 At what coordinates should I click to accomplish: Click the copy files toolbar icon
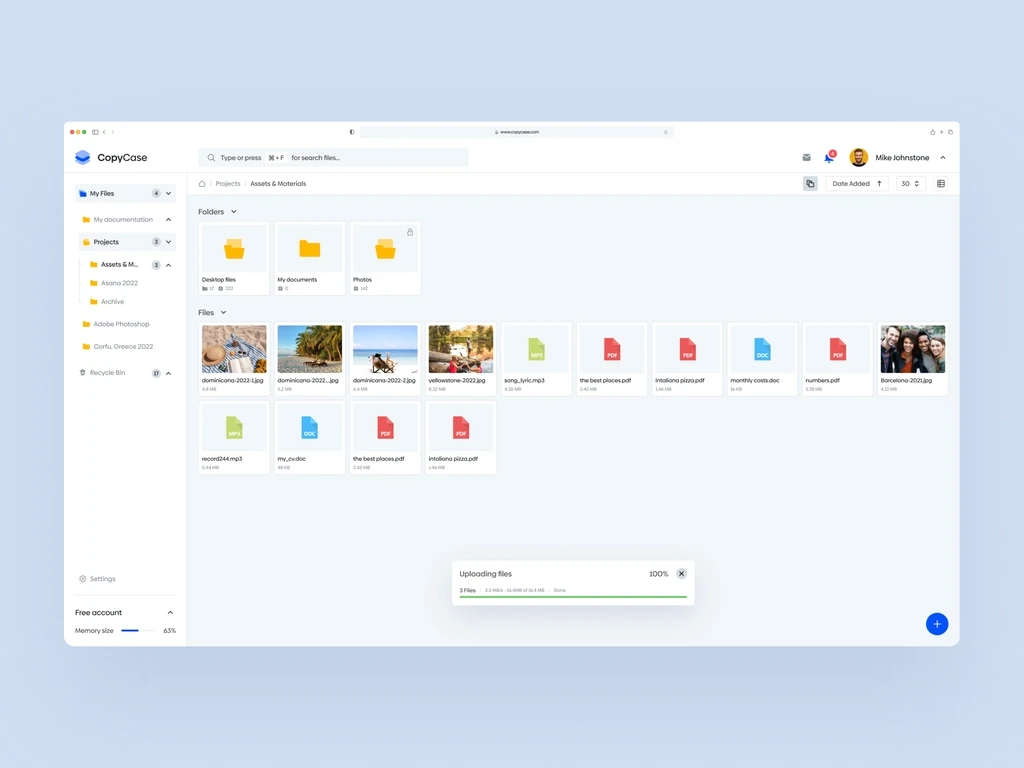(810, 184)
